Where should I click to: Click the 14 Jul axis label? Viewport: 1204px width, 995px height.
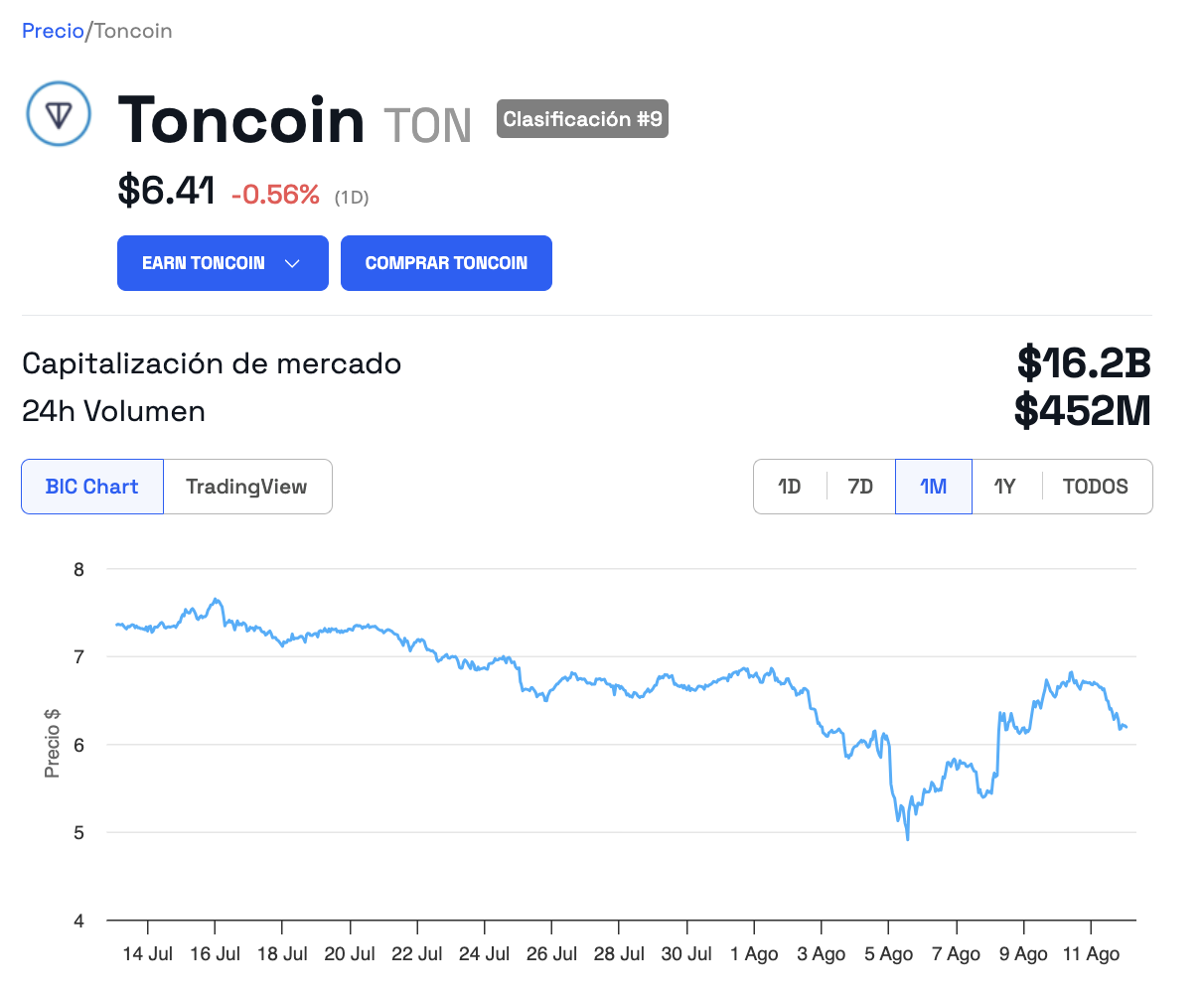coord(148,954)
